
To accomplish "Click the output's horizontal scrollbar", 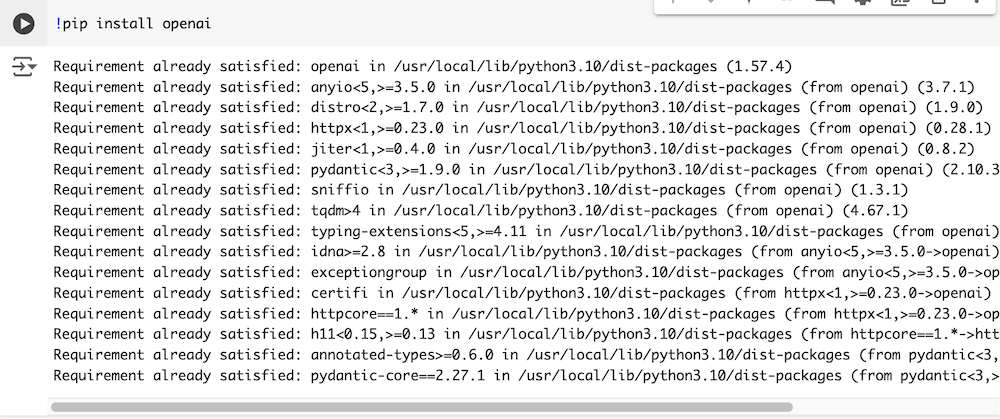I will click(x=420, y=408).
